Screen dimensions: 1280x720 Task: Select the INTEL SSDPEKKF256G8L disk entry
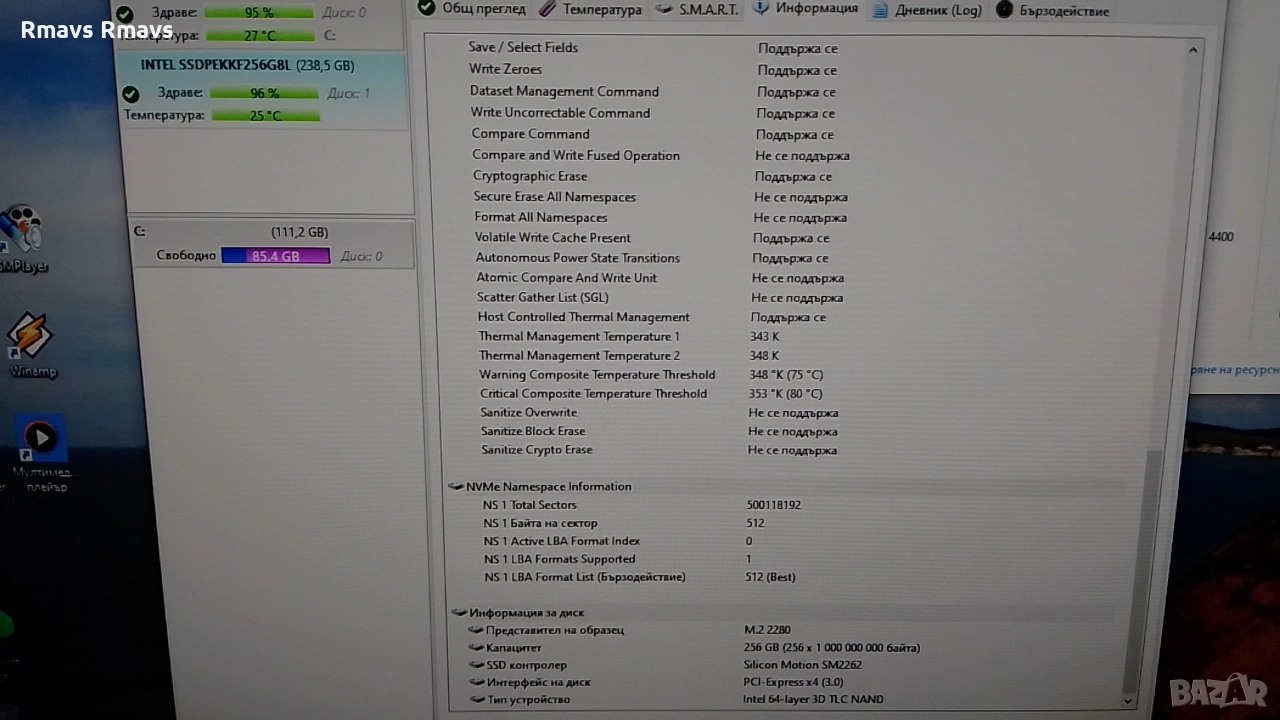click(x=264, y=91)
